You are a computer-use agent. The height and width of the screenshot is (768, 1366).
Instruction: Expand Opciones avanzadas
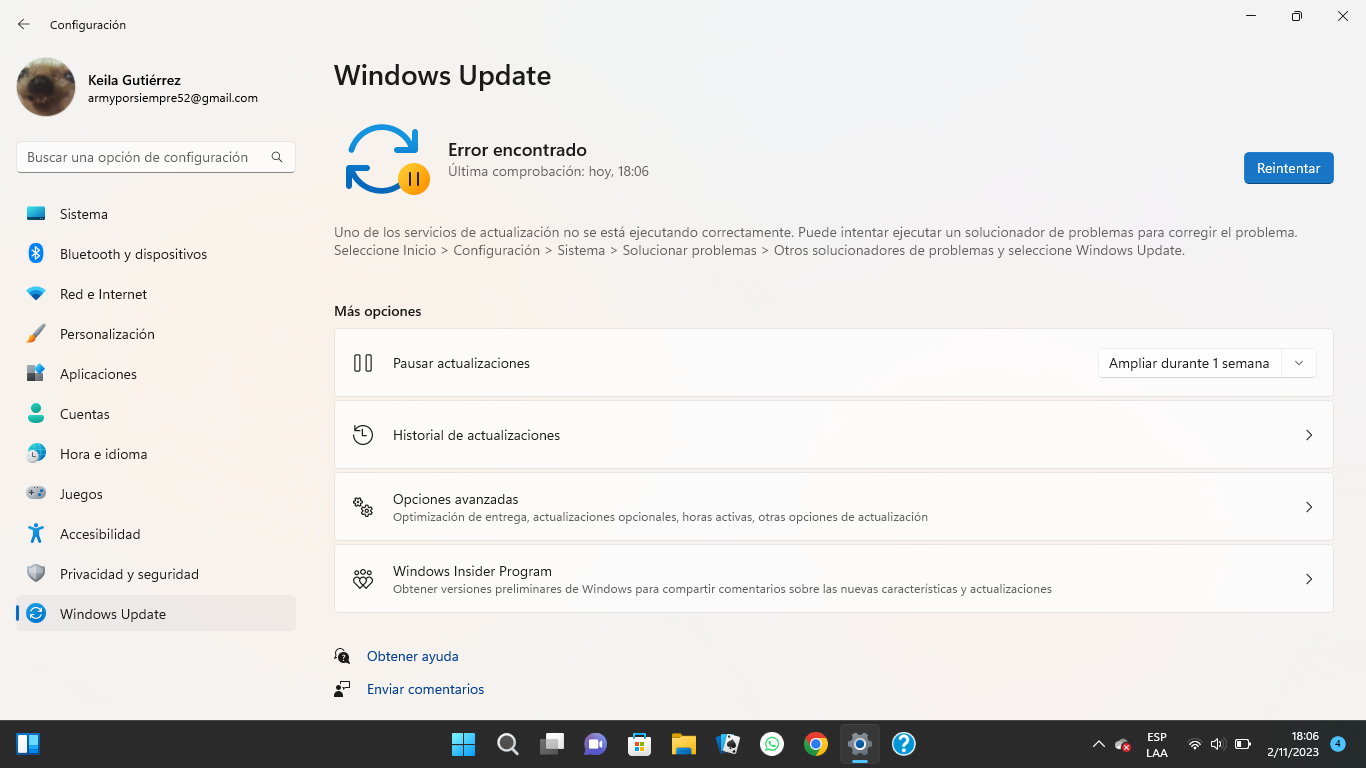[x=834, y=506]
